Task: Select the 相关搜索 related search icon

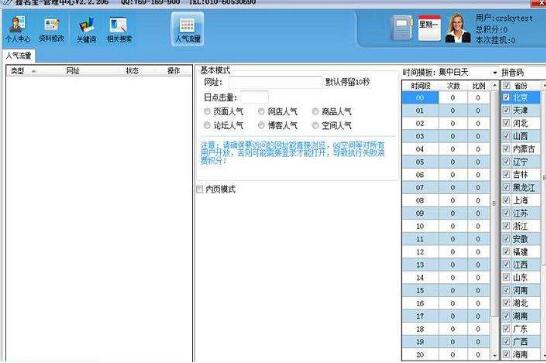Action: [119, 30]
